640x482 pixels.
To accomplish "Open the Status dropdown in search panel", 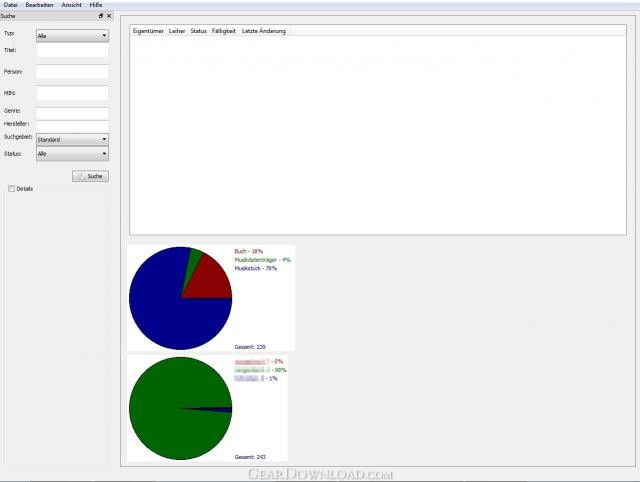I will click(72, 154).
